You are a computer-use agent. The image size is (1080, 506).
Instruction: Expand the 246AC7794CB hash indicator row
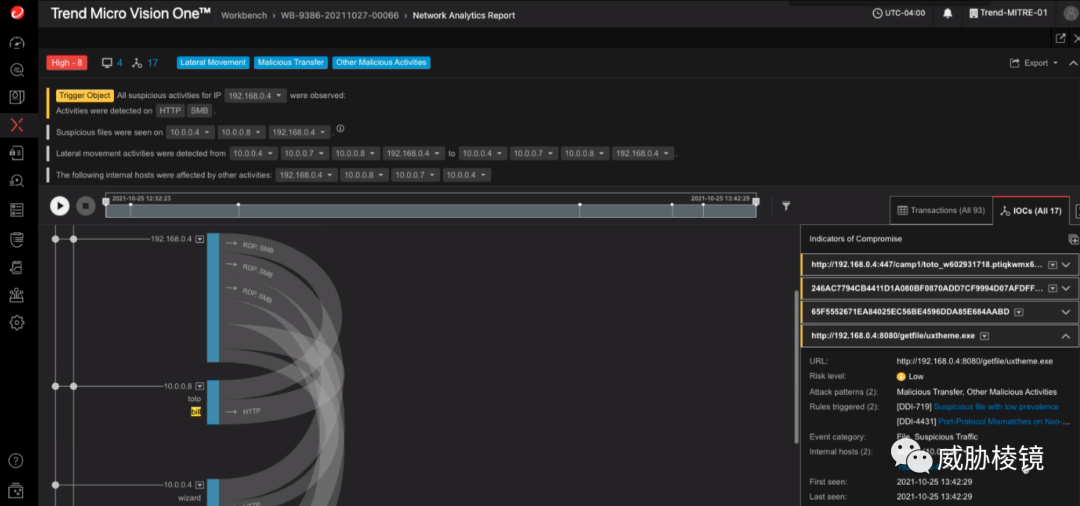(x=1066, y=288)
